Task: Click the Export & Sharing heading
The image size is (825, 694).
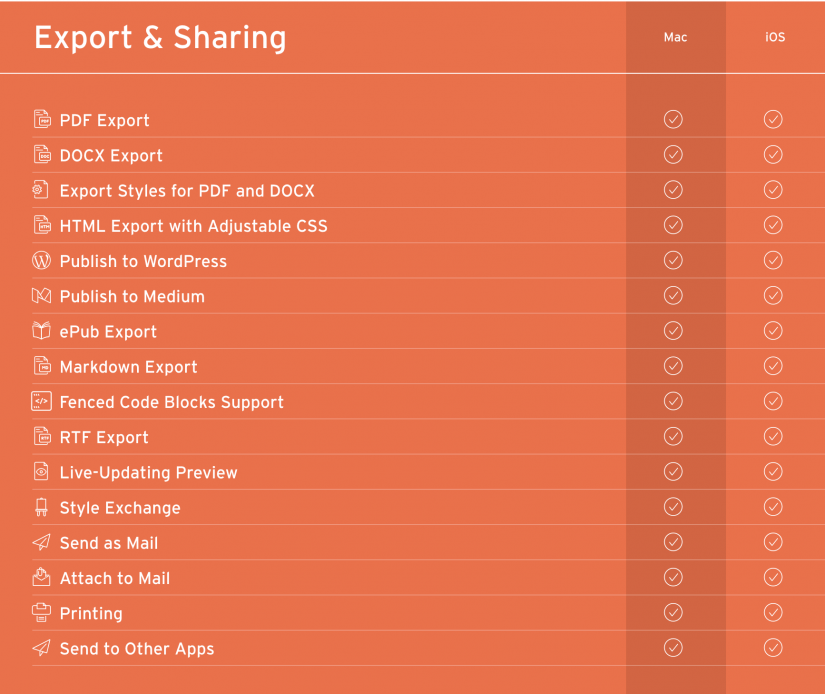Action: point(160,38)
